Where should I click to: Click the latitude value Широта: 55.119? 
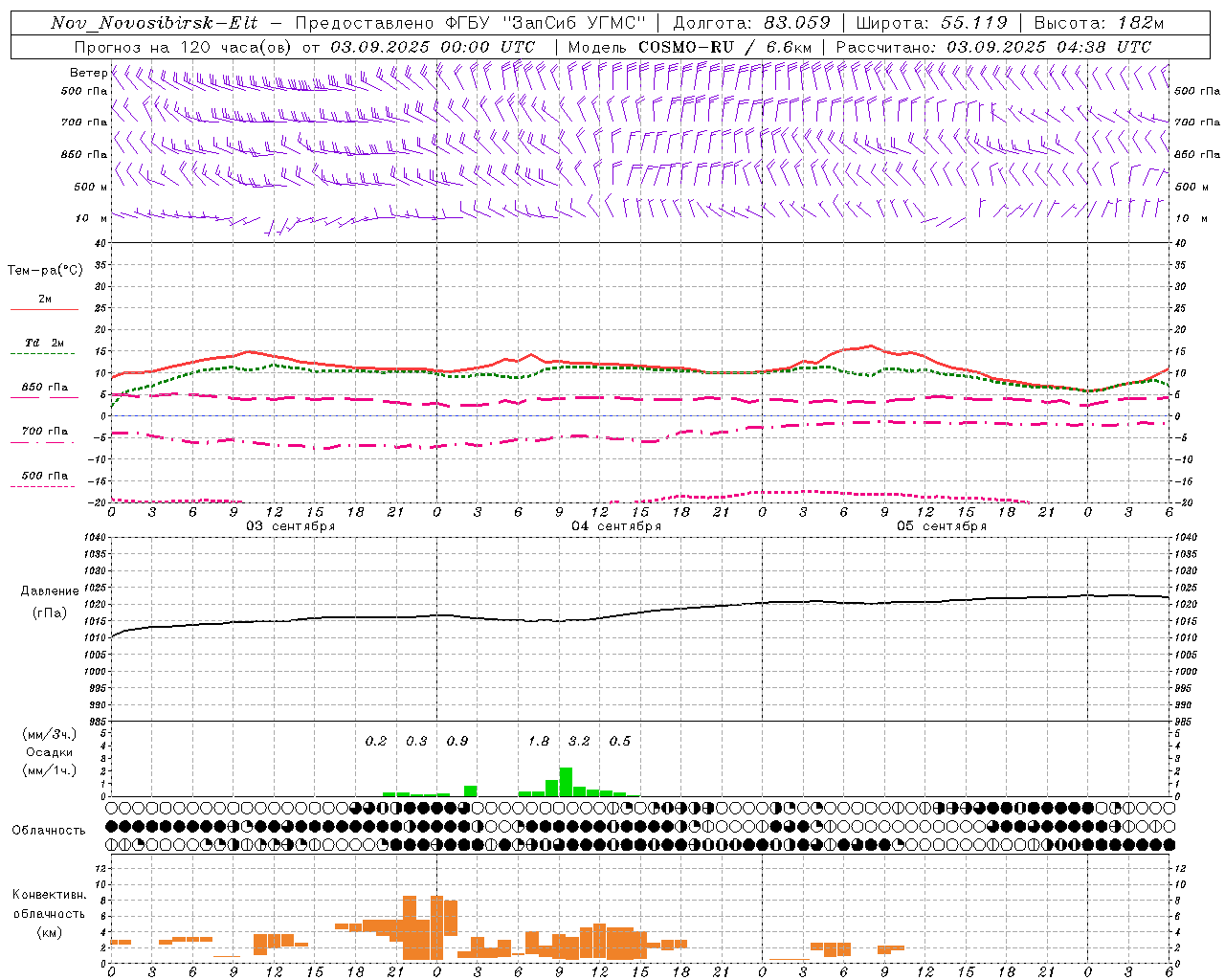(x=932, y=23)
